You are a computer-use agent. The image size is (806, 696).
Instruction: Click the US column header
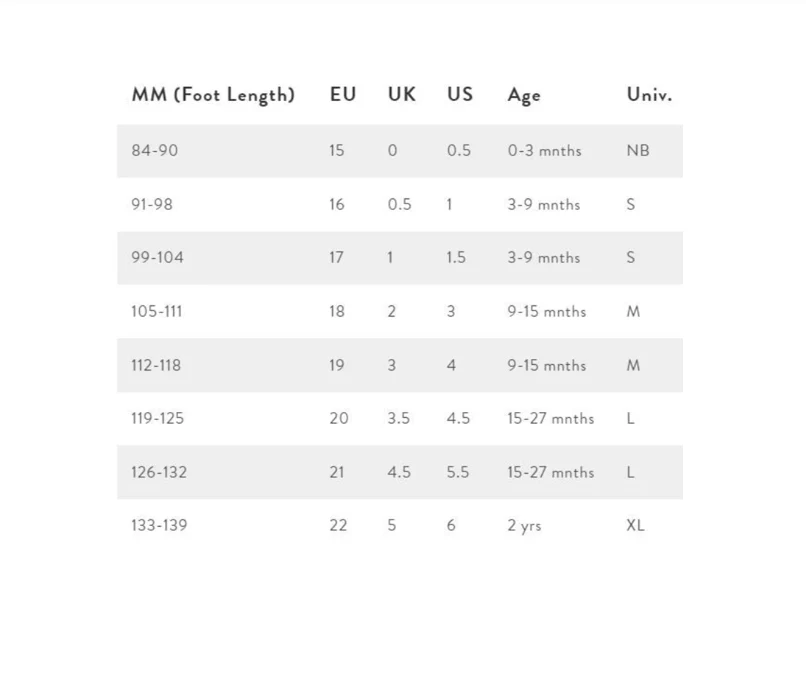coord(460,95)
